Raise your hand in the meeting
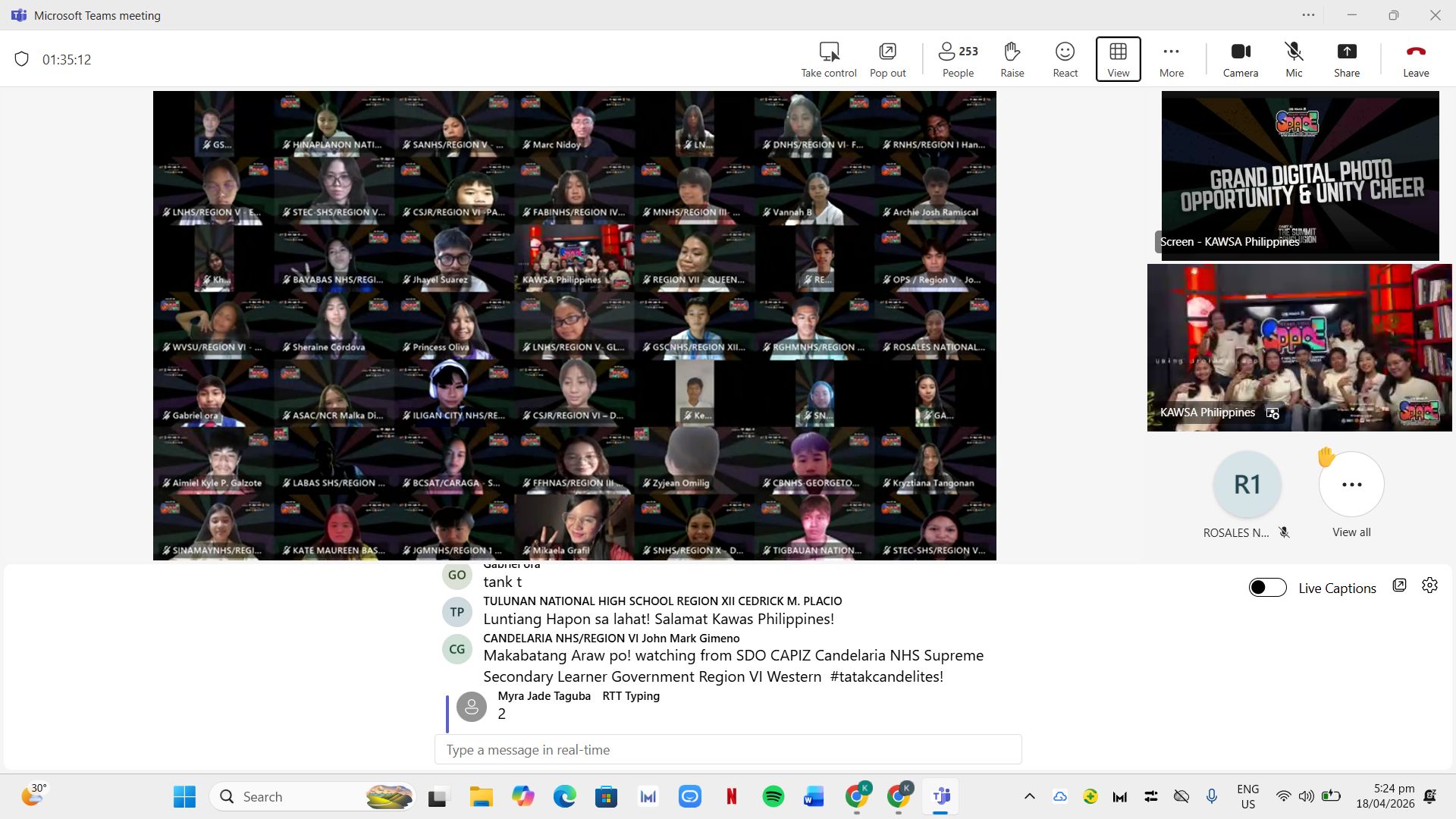 [x=1012, y=59]
